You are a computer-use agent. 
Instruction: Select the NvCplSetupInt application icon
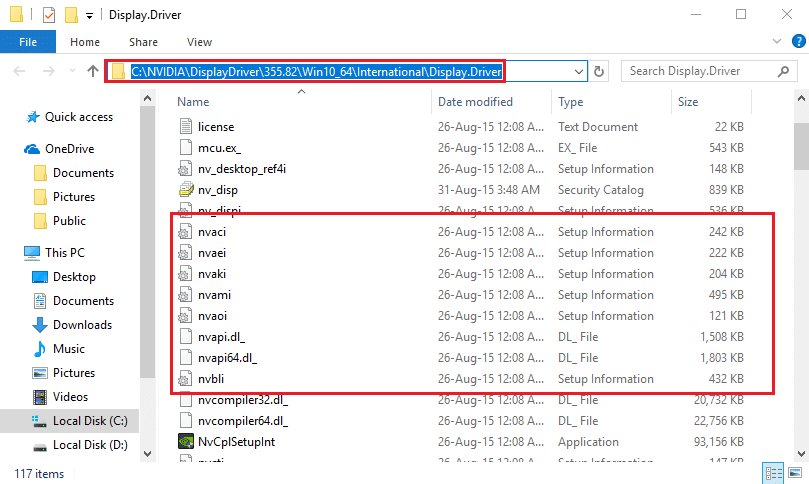(186, 442)
